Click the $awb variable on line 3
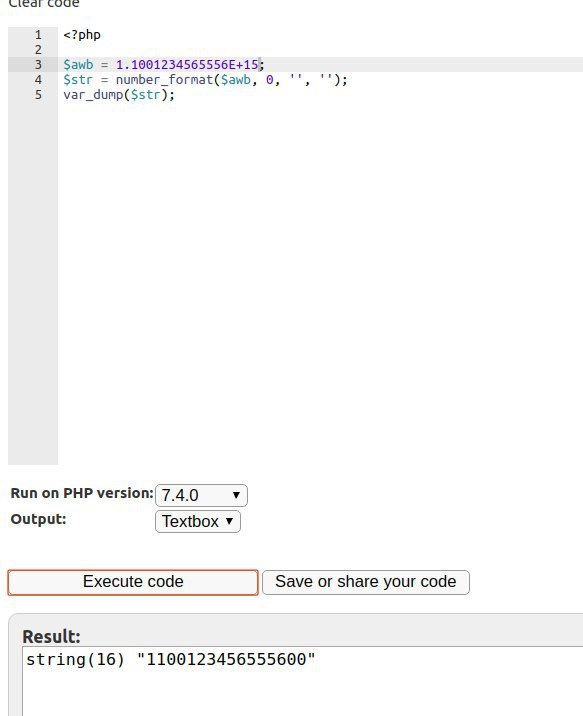The image size is (583, 716). point(78,65)
